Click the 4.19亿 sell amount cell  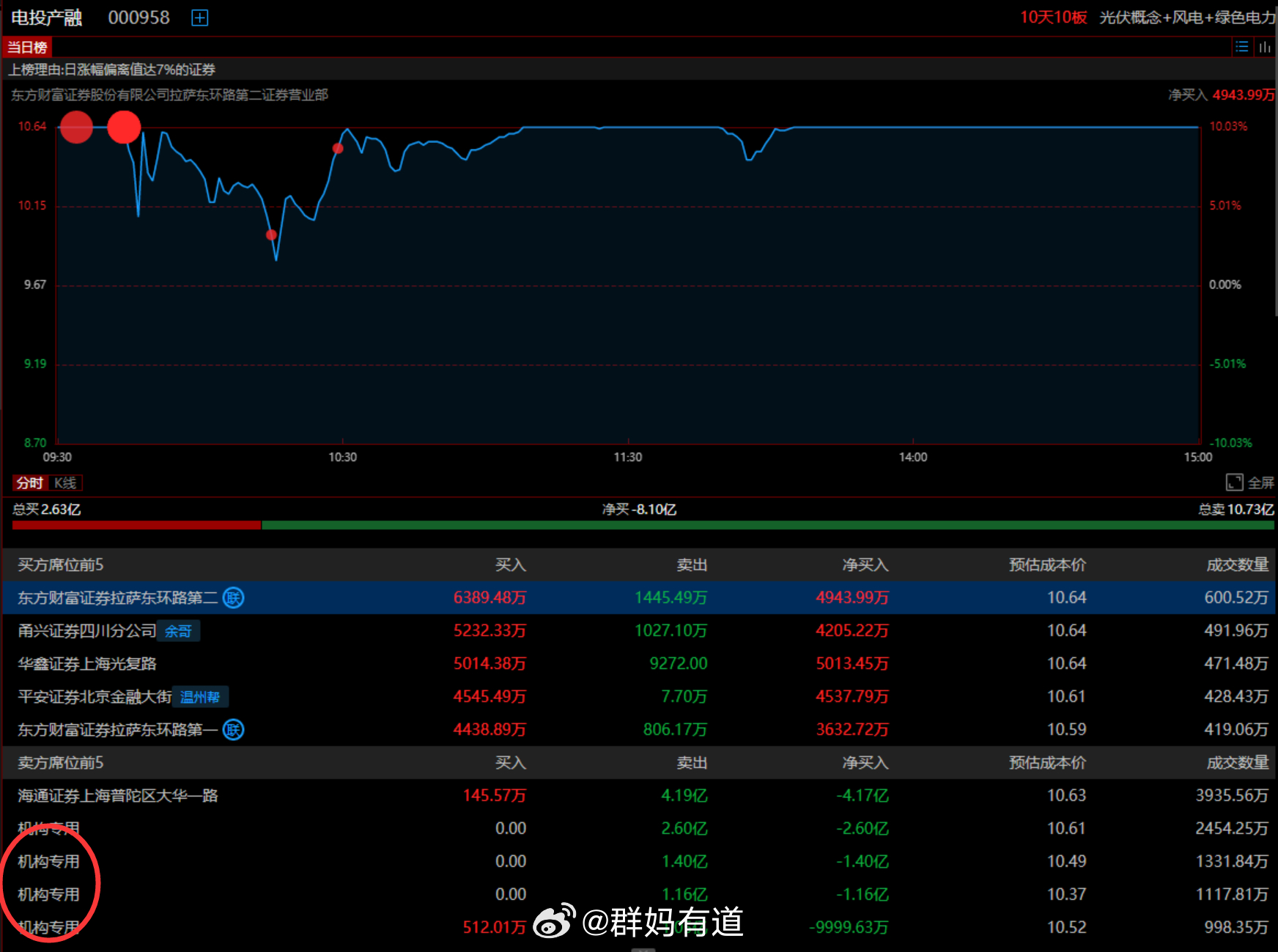click(684, 796)
